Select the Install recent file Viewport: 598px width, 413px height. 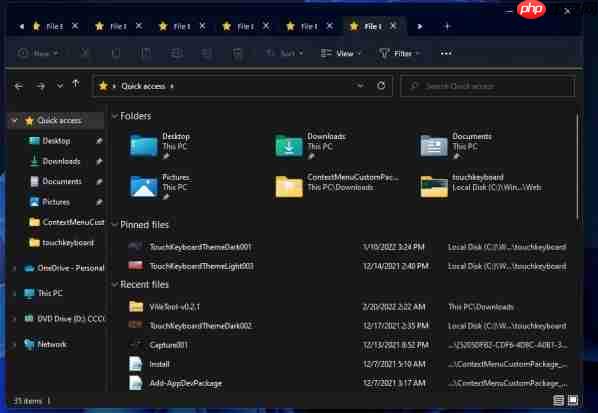pyautogui.click(x=347, y=364)
